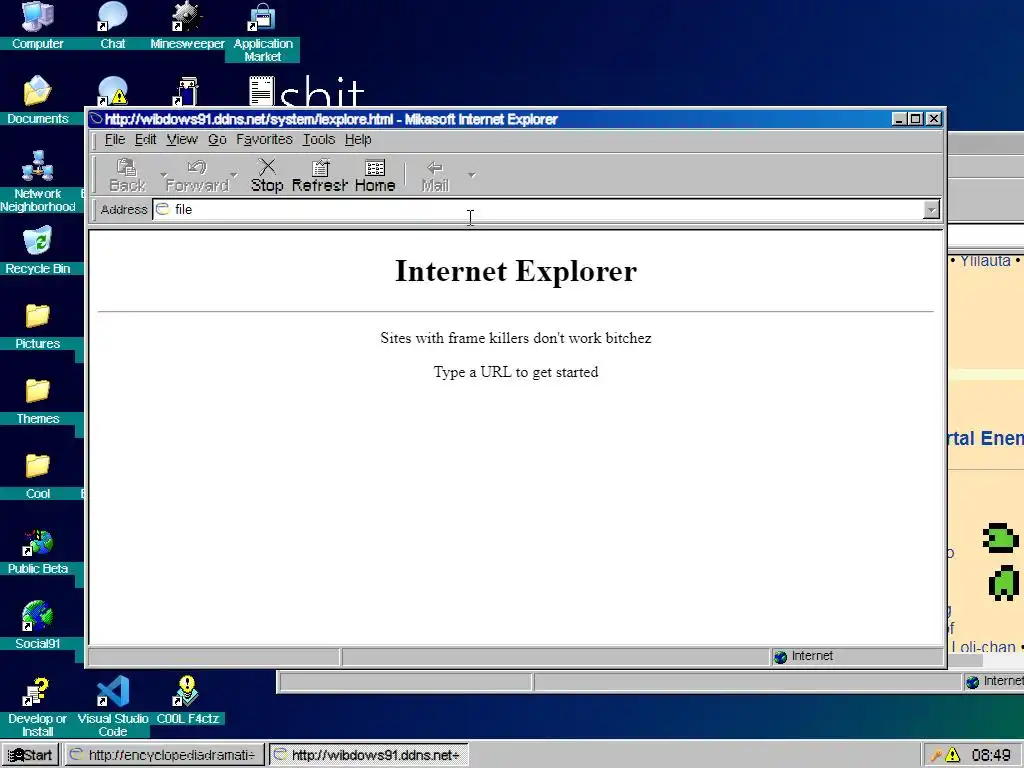Click the Internet Explorer title bar

pos(490,119)
